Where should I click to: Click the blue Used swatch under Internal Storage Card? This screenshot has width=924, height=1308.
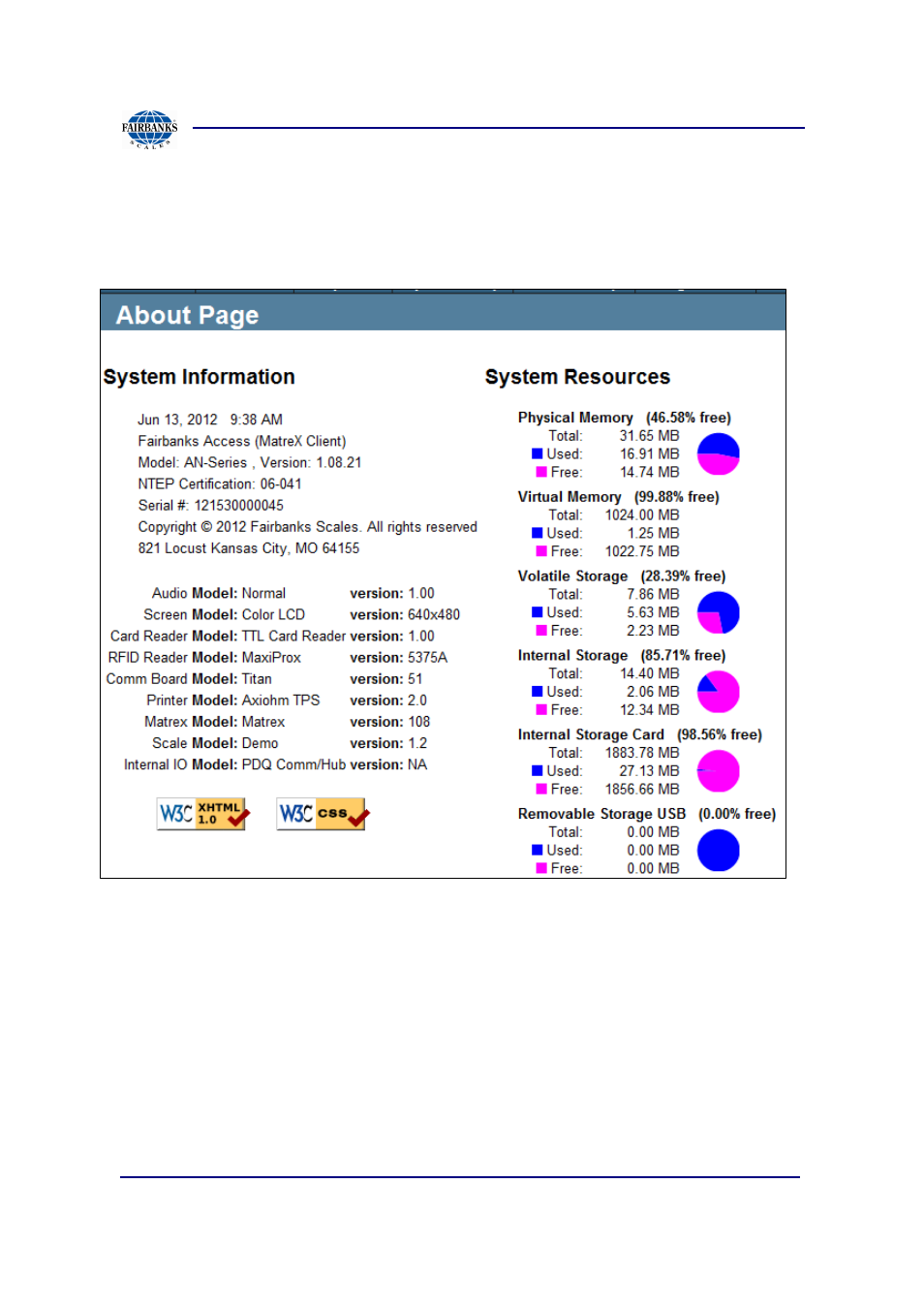point(537,771)
